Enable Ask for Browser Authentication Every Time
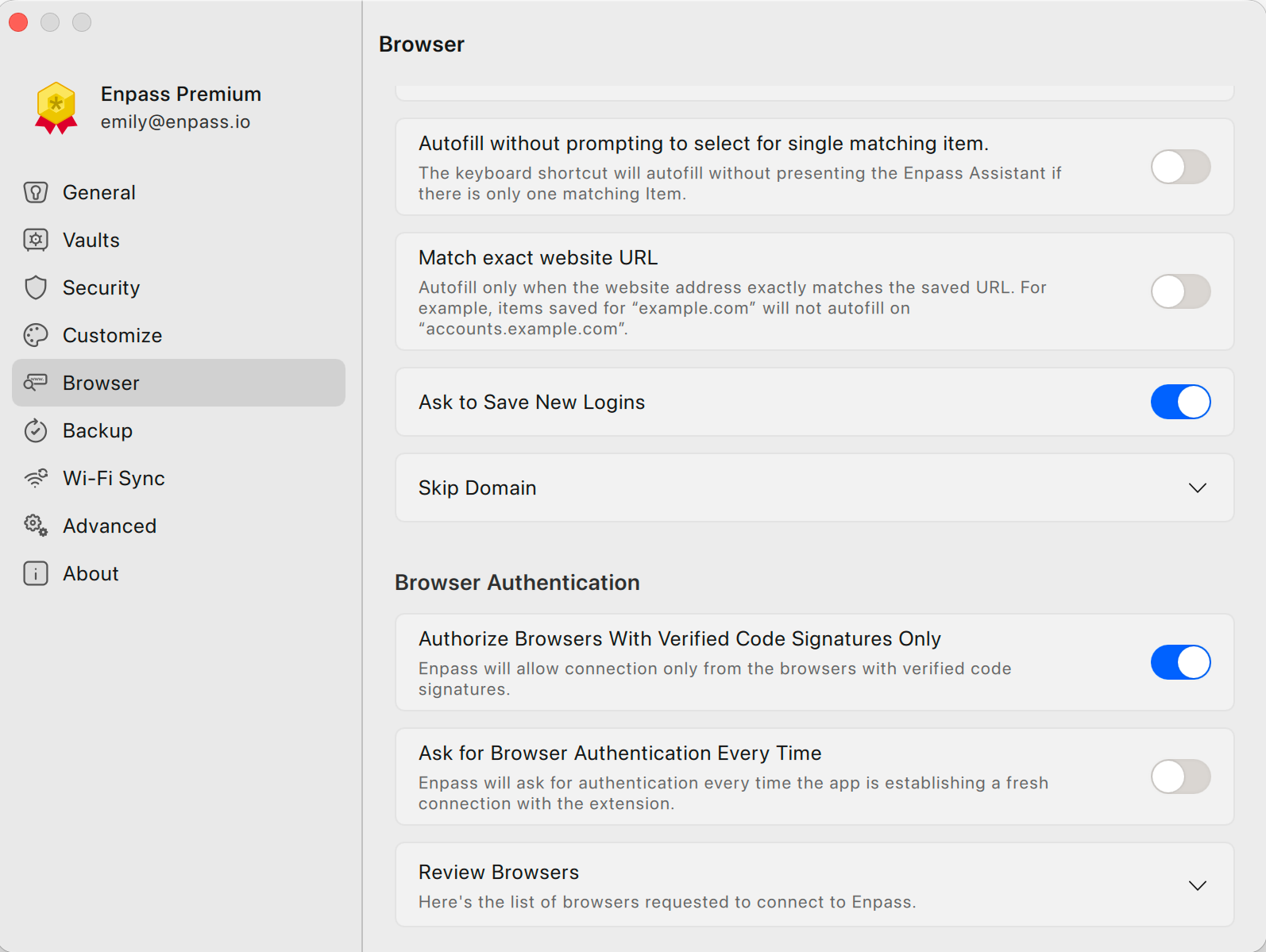This screenshot has width=1266, height=952. [x=1180, y=777]
